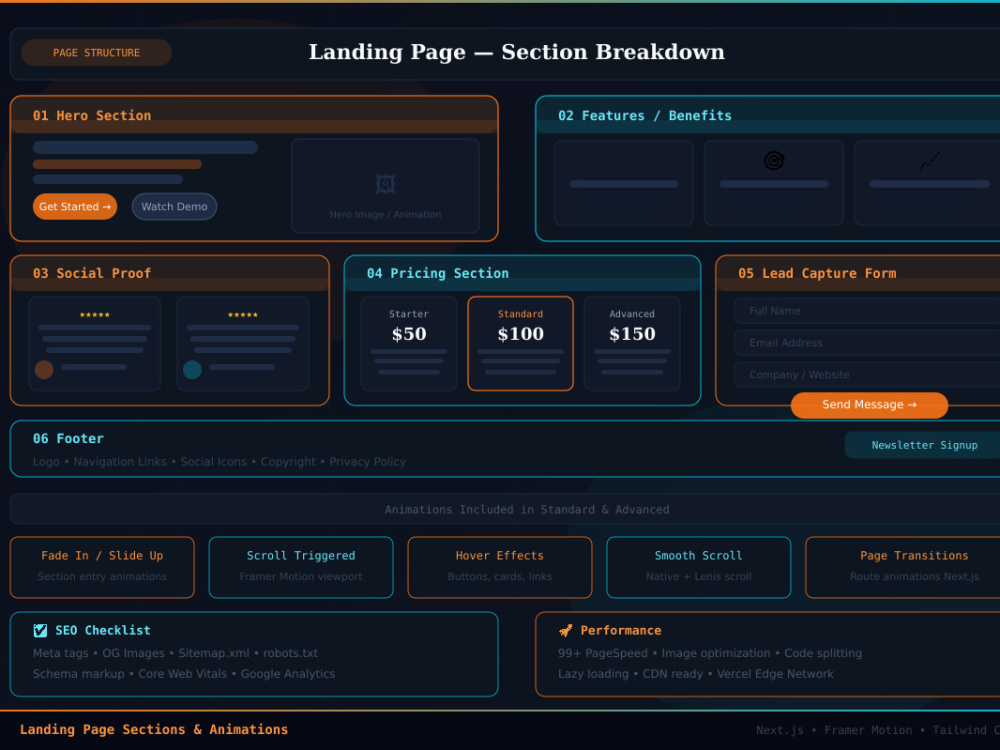Click the 02 Features / Benefits heading
Viewport: 1000px width, 750px height.
pos(645,116)
